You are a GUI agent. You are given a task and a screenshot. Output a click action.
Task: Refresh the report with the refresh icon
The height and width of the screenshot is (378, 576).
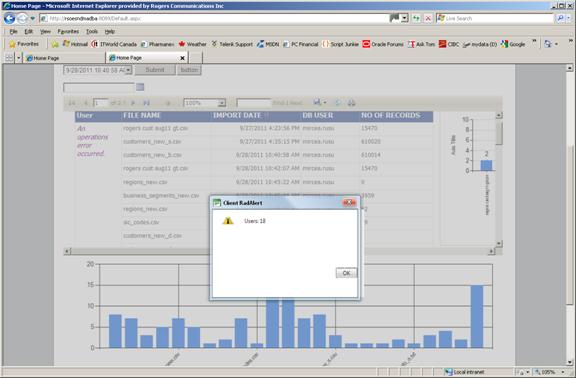click(338, 103)
